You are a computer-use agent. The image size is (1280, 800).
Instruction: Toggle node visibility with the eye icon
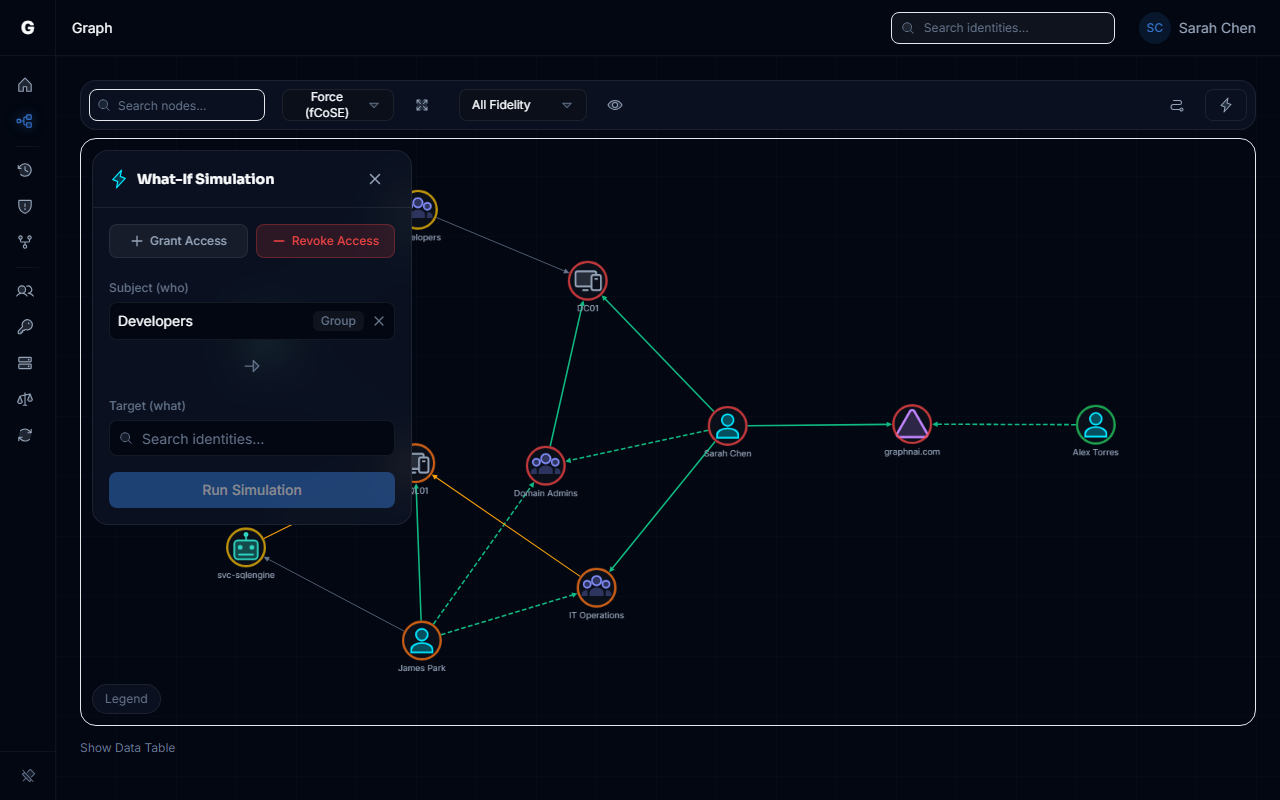coord(615,105)
